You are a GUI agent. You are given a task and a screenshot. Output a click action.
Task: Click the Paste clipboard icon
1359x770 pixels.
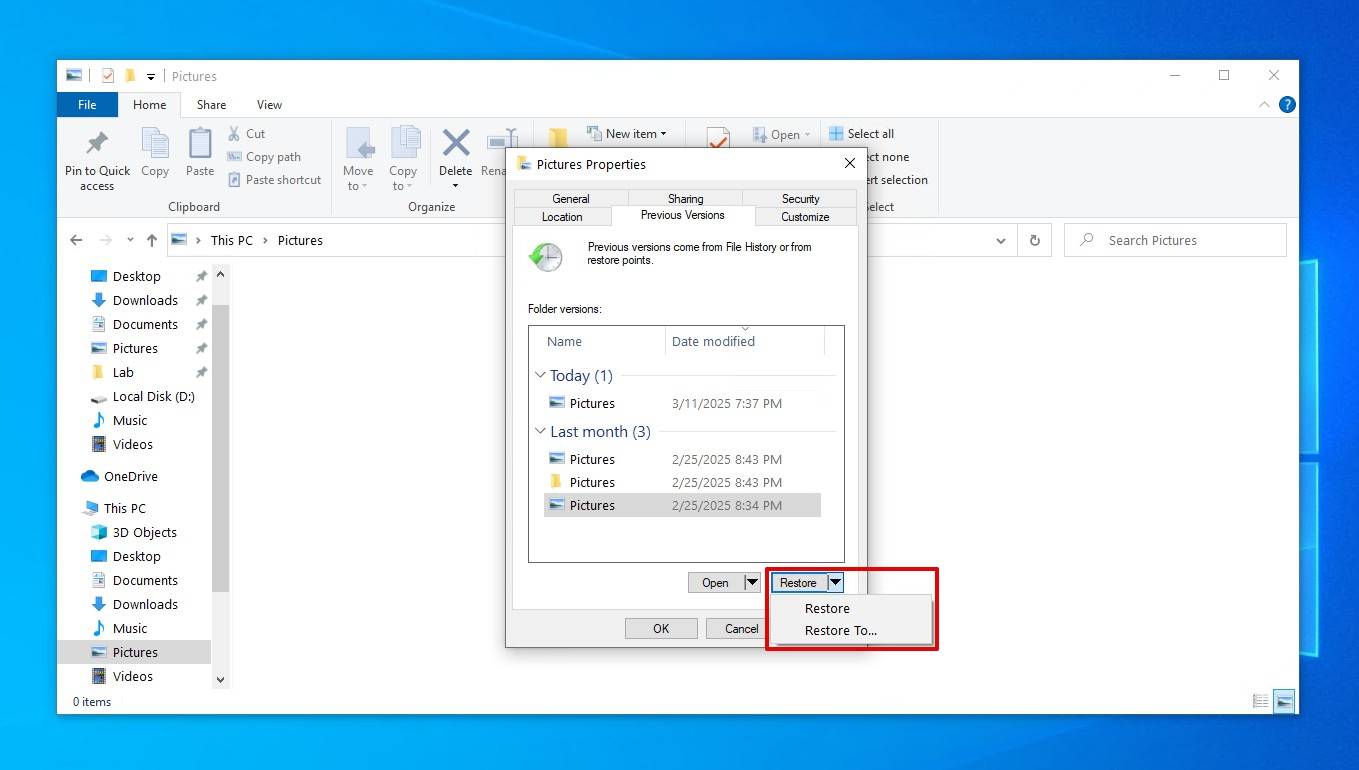tap(200, 144)
